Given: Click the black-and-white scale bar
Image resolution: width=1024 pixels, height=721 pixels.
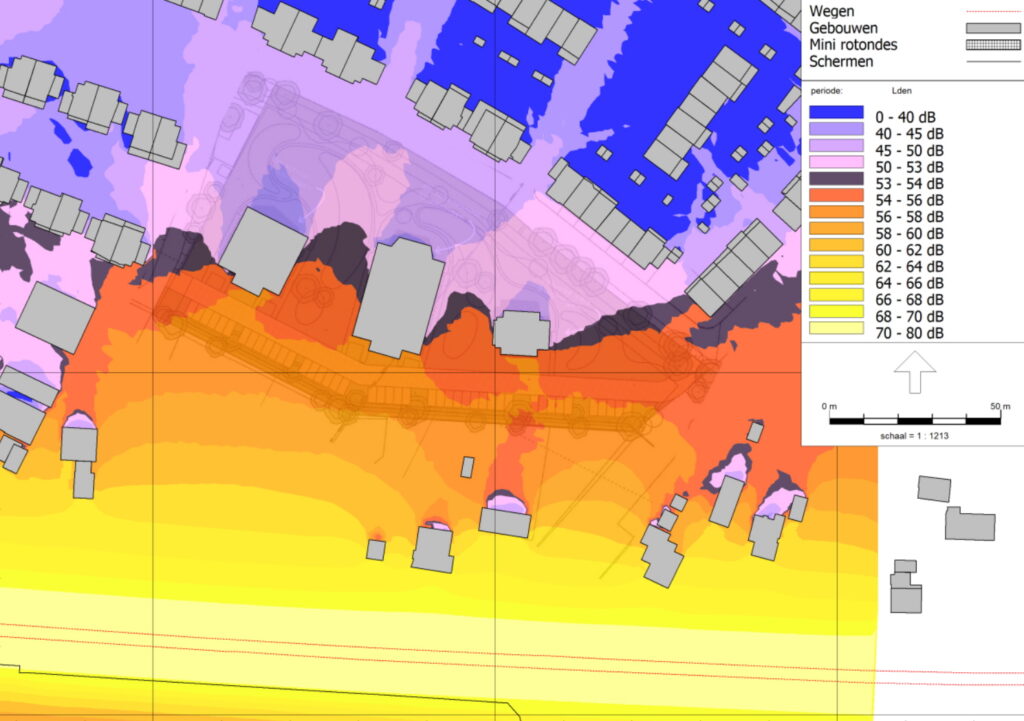Looking at the screenshot, I should pos(915,421).
